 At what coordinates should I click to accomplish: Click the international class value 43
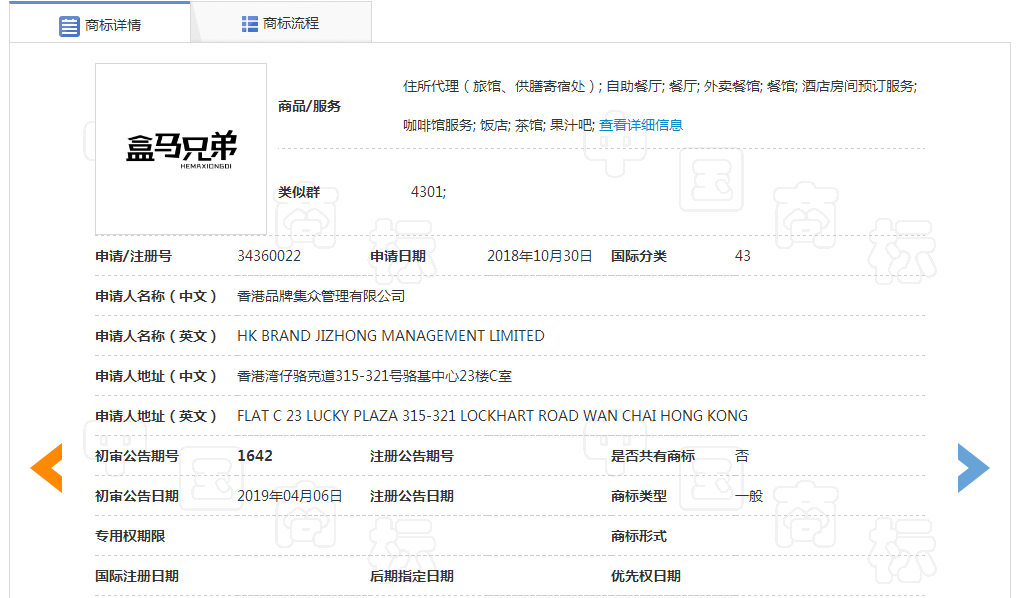tap(742, 256)
